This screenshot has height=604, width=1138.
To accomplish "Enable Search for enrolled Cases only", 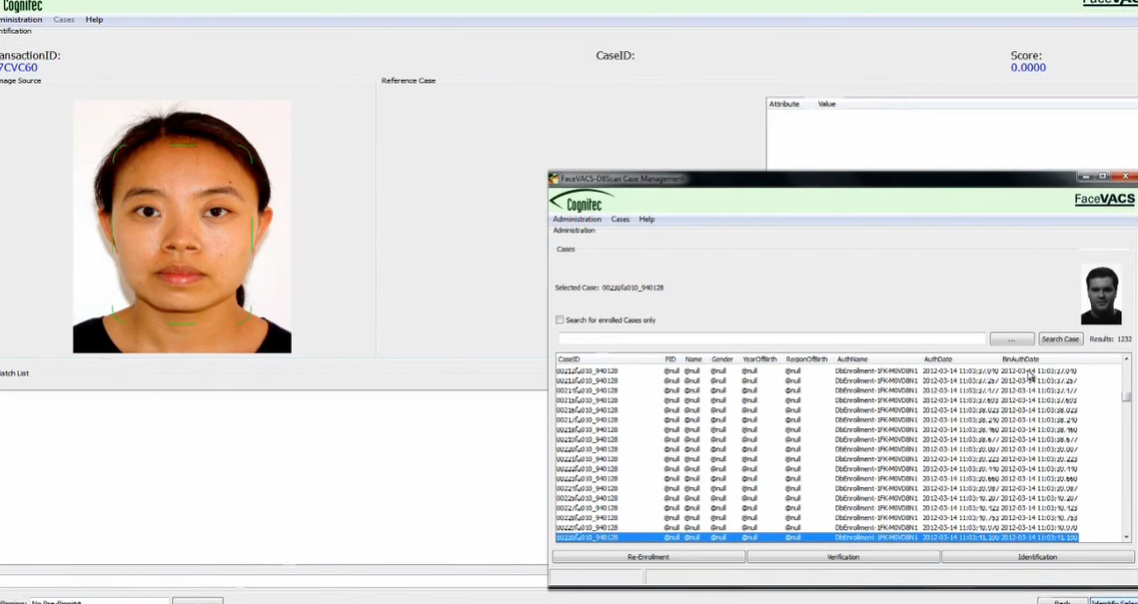I will [x=560, y=319].
